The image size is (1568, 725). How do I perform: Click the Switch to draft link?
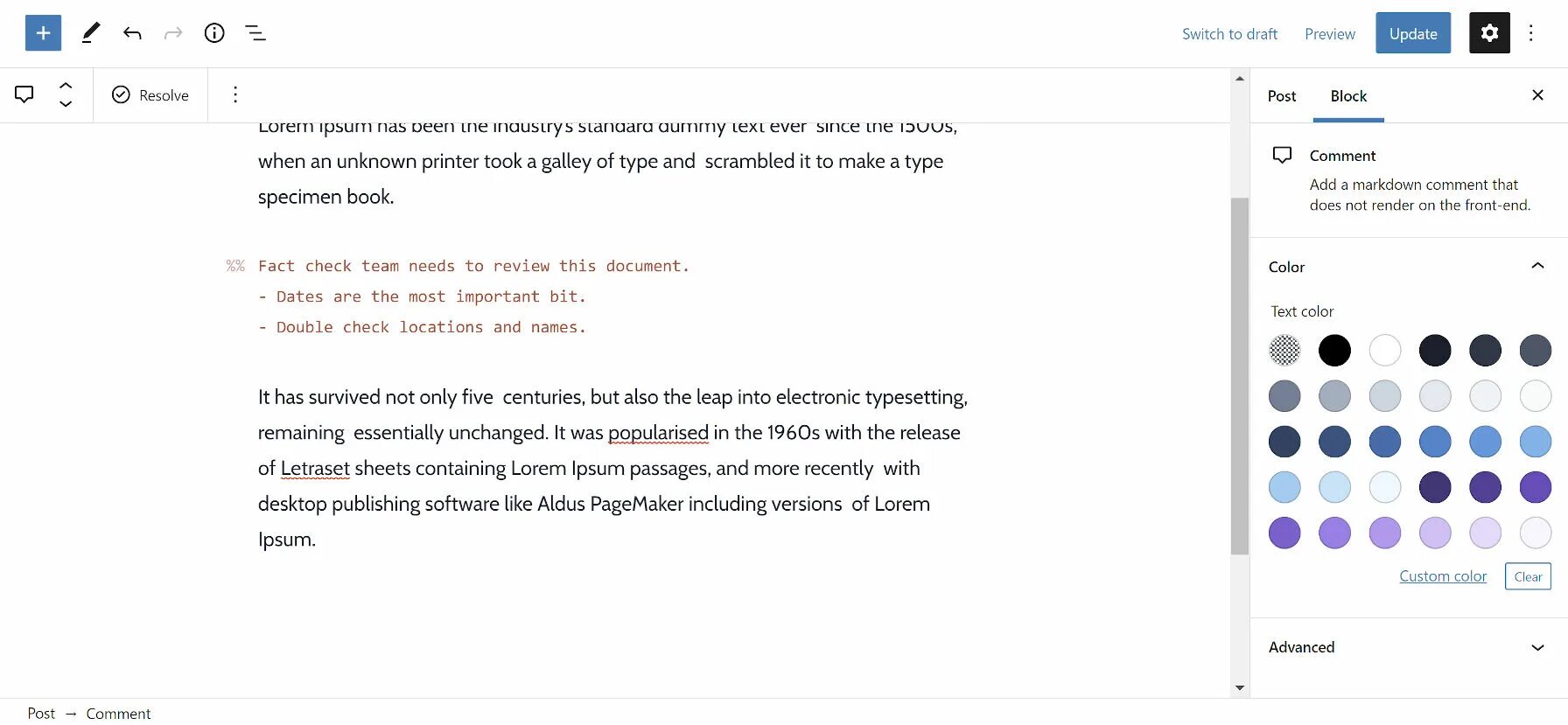click(x=1229, y=34)
